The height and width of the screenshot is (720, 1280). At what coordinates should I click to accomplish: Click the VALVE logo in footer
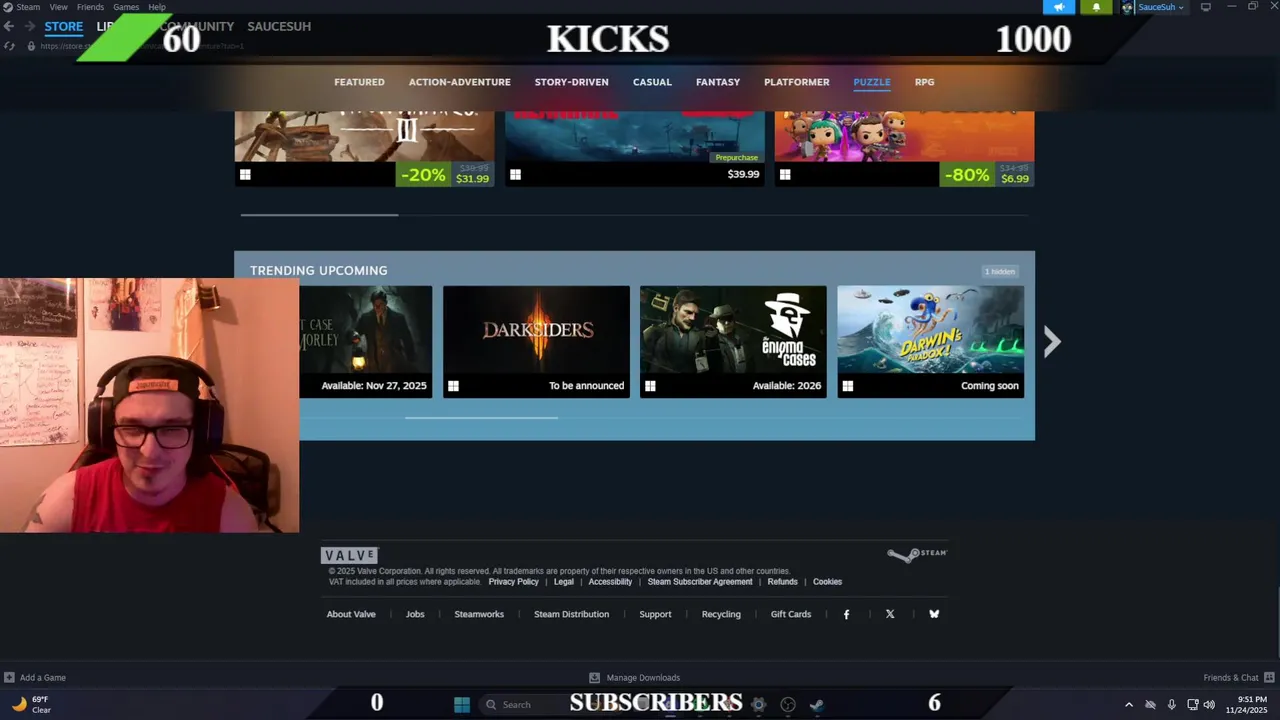click(x=349, y=555)
